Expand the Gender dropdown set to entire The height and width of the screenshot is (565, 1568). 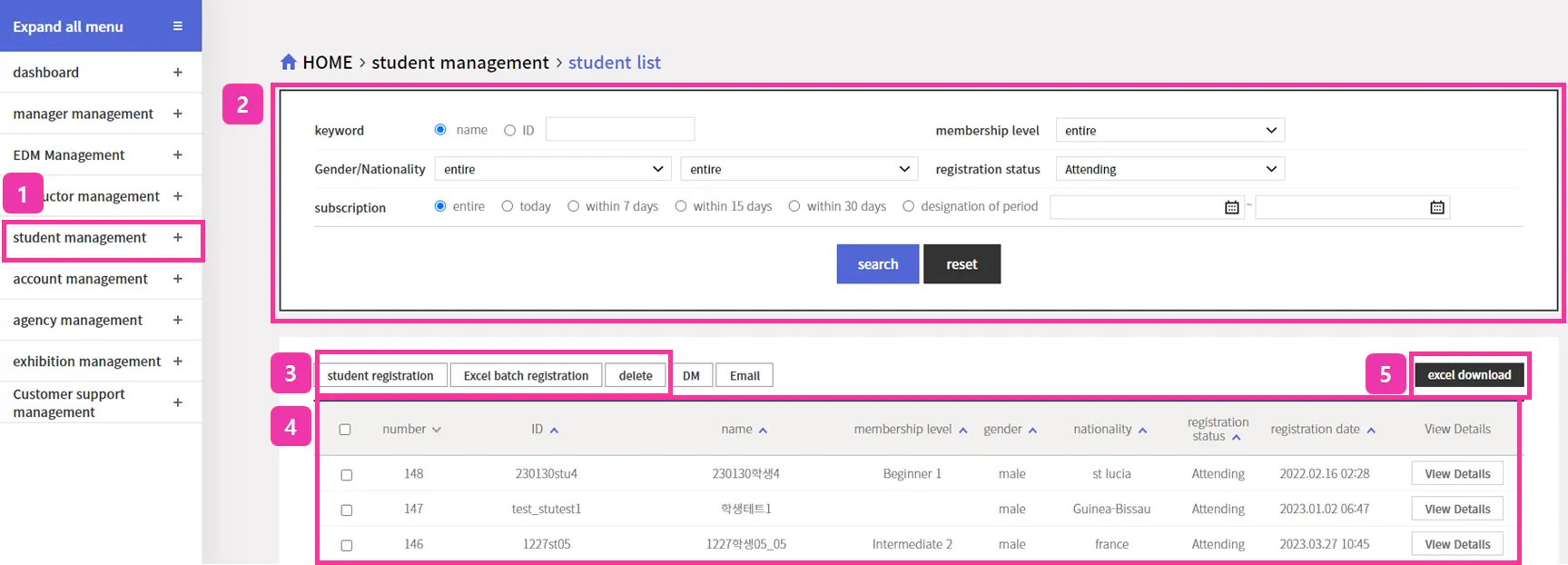coord(553,169)
